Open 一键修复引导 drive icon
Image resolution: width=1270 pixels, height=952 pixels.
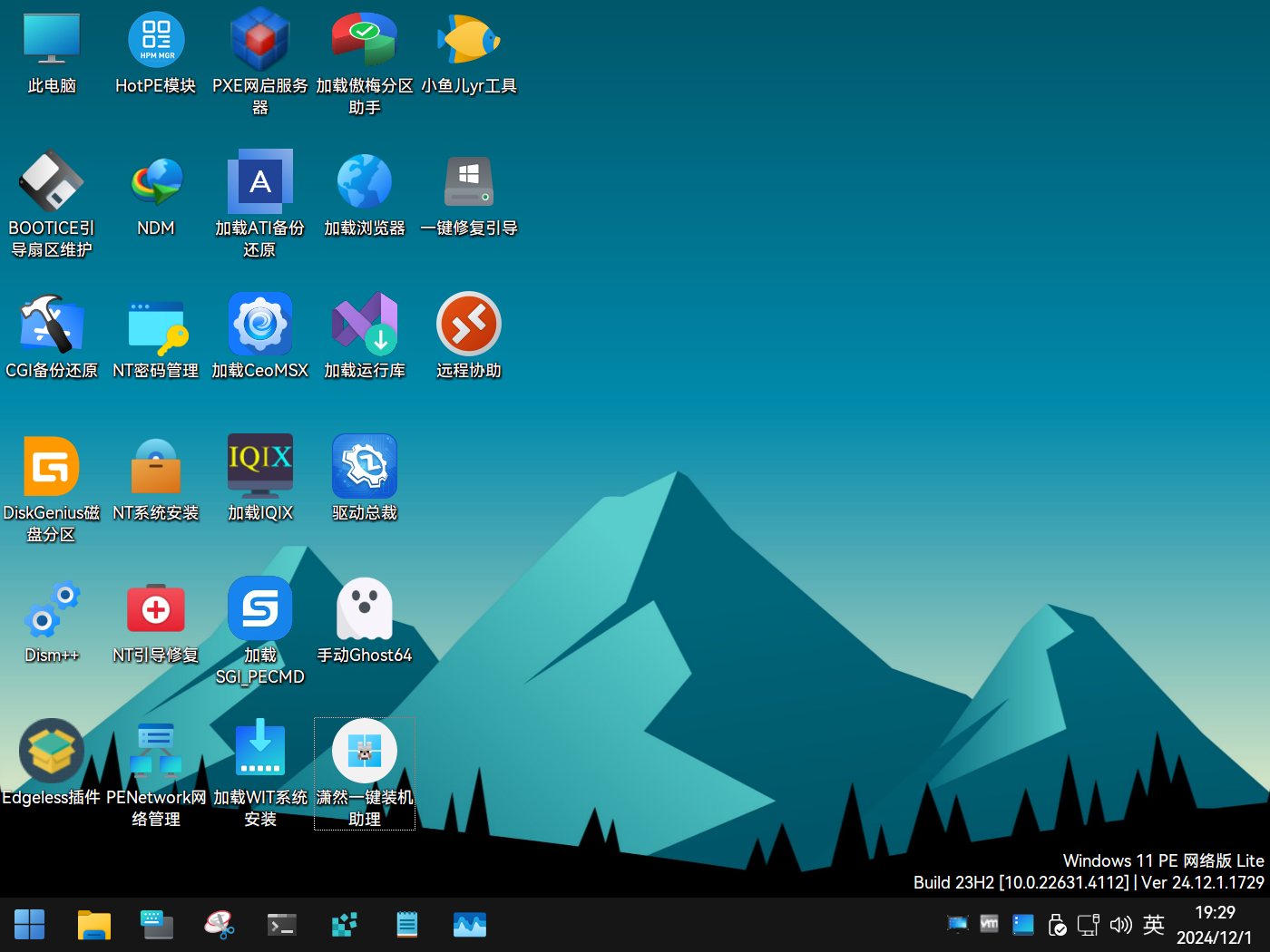point(469,195)
